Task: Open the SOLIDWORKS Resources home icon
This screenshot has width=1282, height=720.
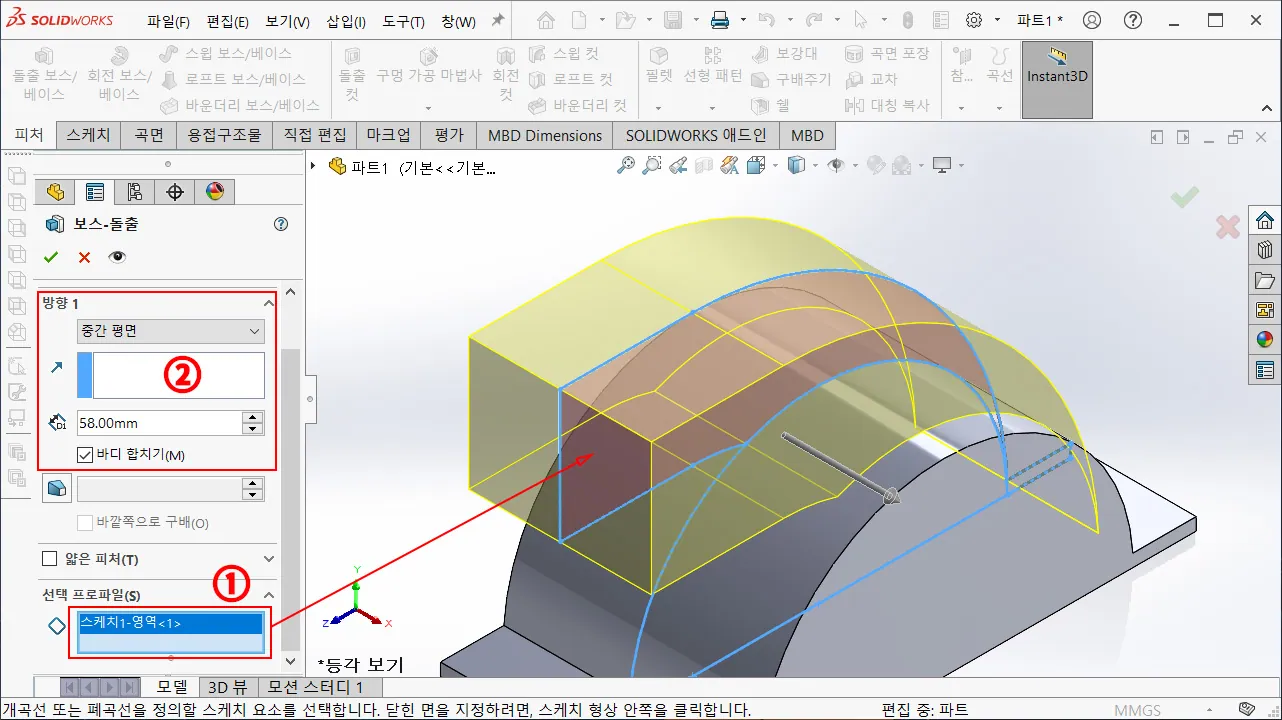Action: pyautogui.click(x=1265, y=220)
